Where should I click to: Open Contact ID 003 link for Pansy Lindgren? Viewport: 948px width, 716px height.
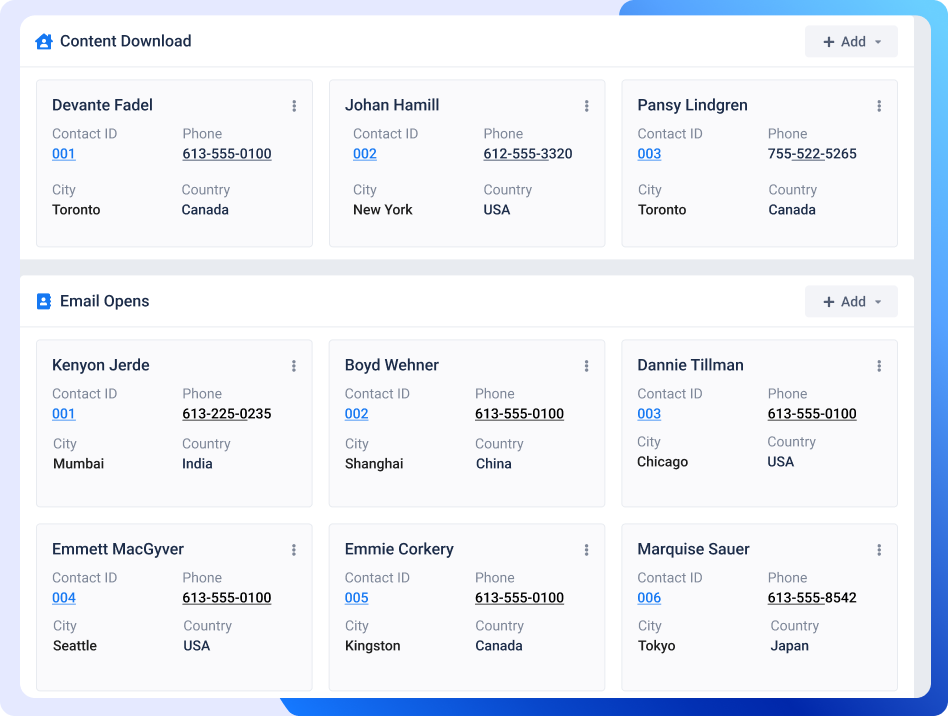point(649,154)
